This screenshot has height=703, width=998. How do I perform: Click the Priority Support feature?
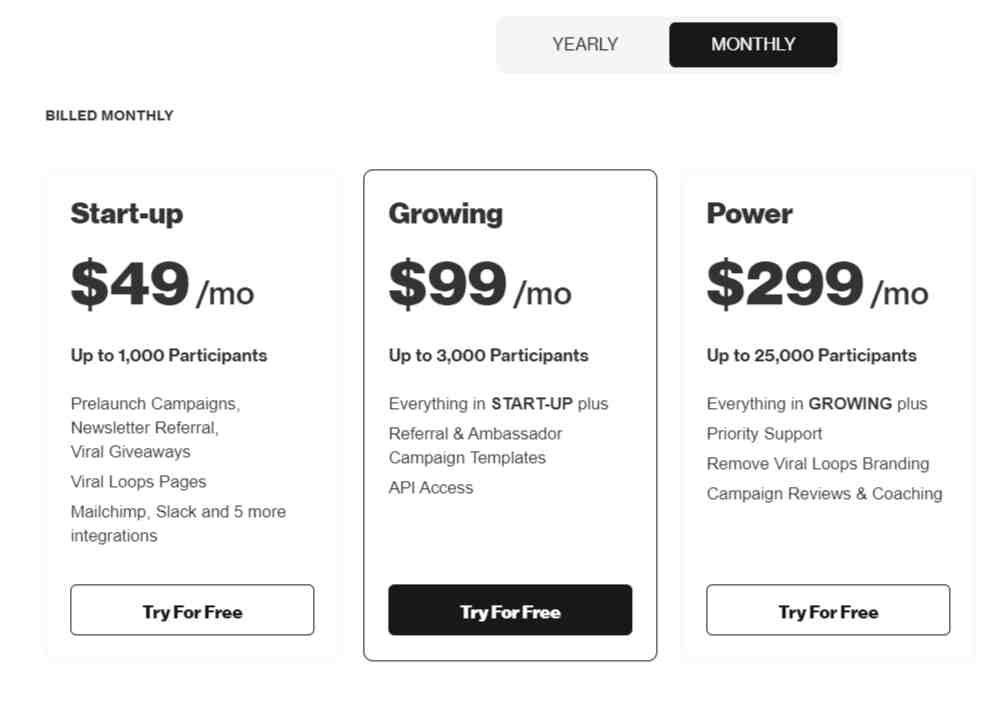tap(764, 434)
